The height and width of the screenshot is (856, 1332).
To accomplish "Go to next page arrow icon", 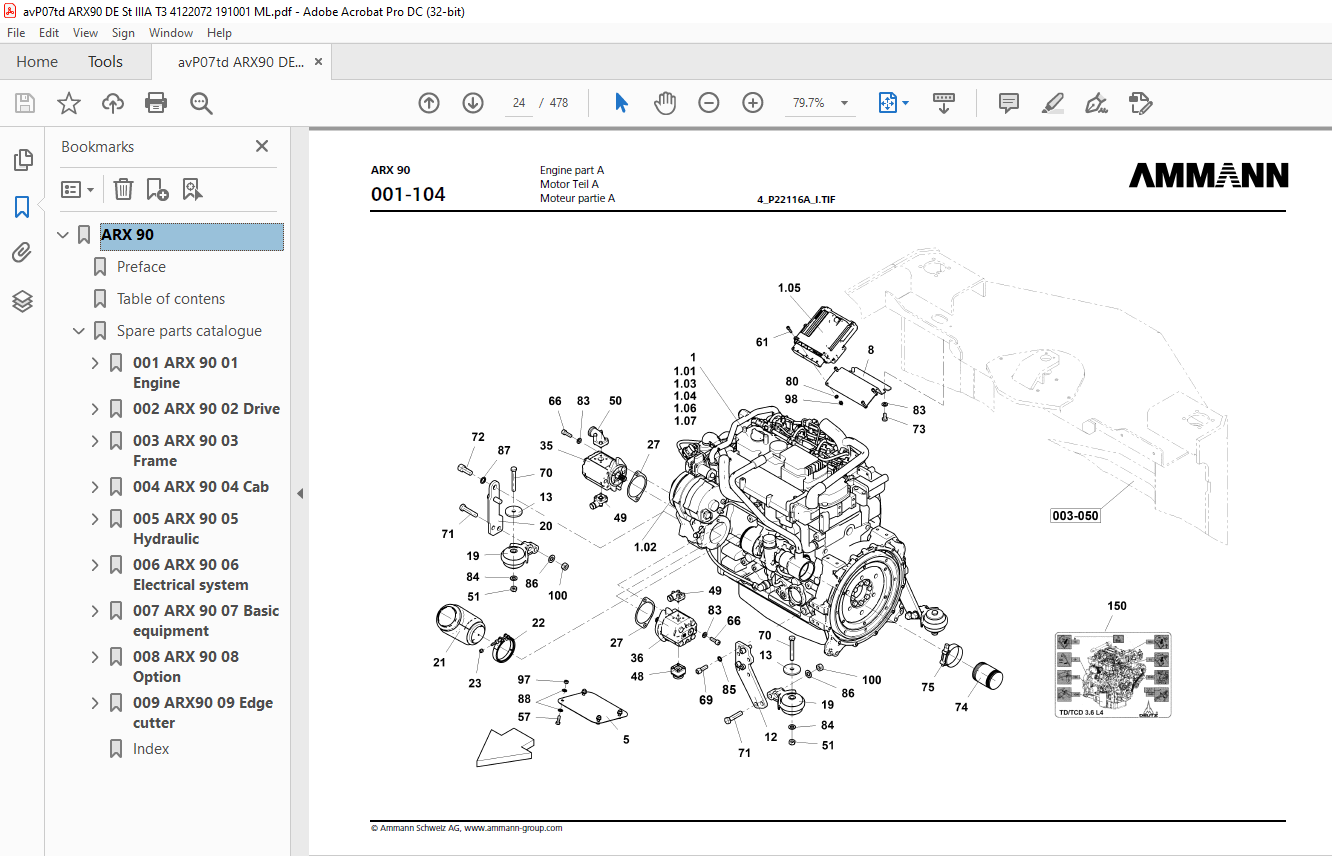I will 473,103.
